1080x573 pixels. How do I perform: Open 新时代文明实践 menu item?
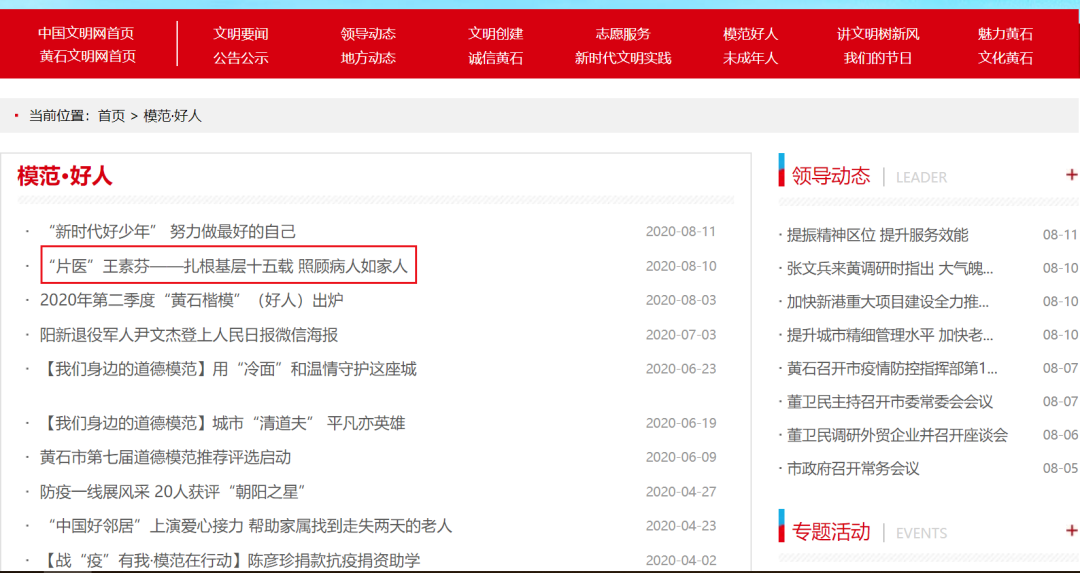coord(622,58)
